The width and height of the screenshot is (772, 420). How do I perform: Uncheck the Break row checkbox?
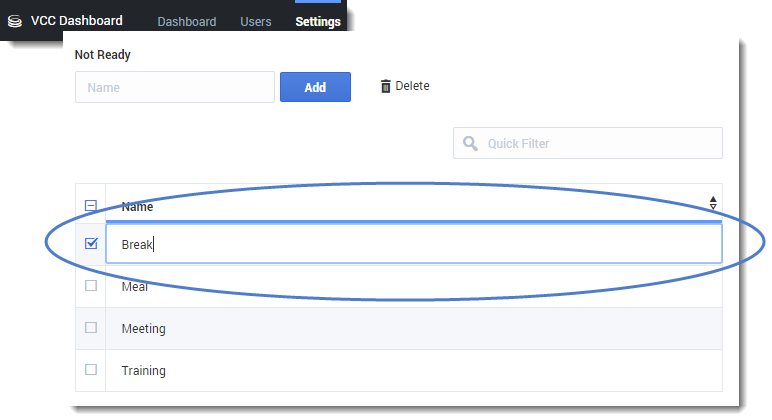click(91, 243)
